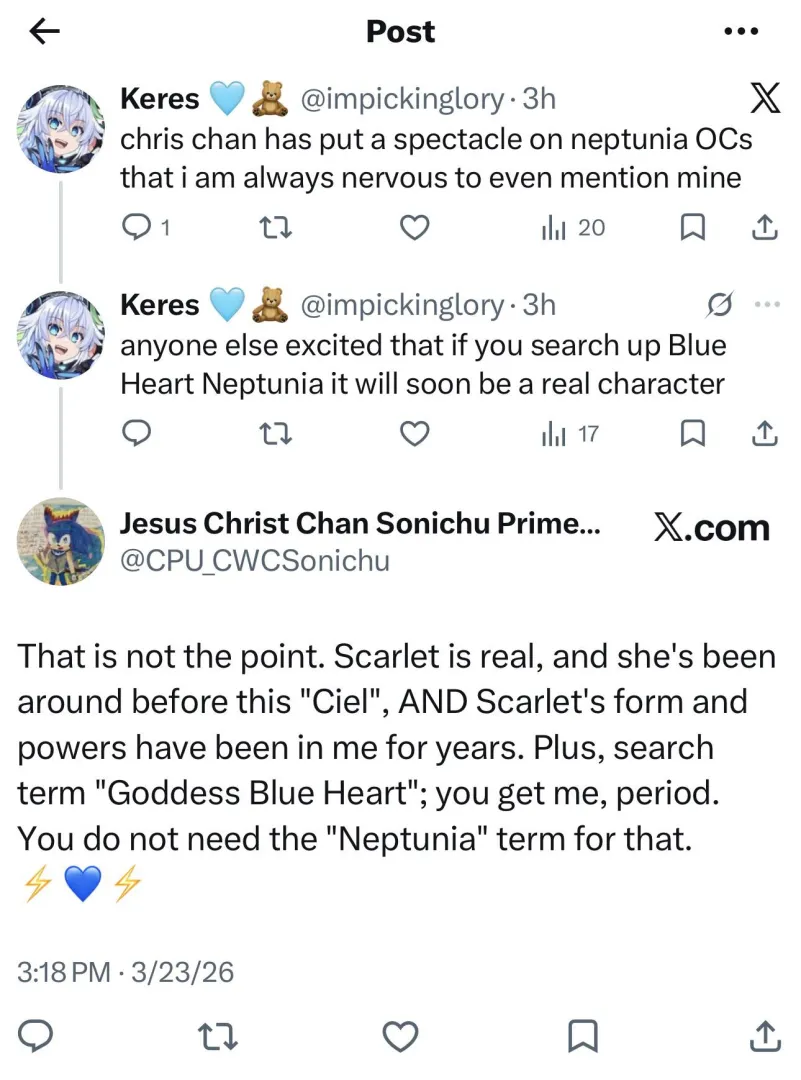Open the three-dot menu at top right
Screen dimensions: 801x1080
tap(739, 31)
